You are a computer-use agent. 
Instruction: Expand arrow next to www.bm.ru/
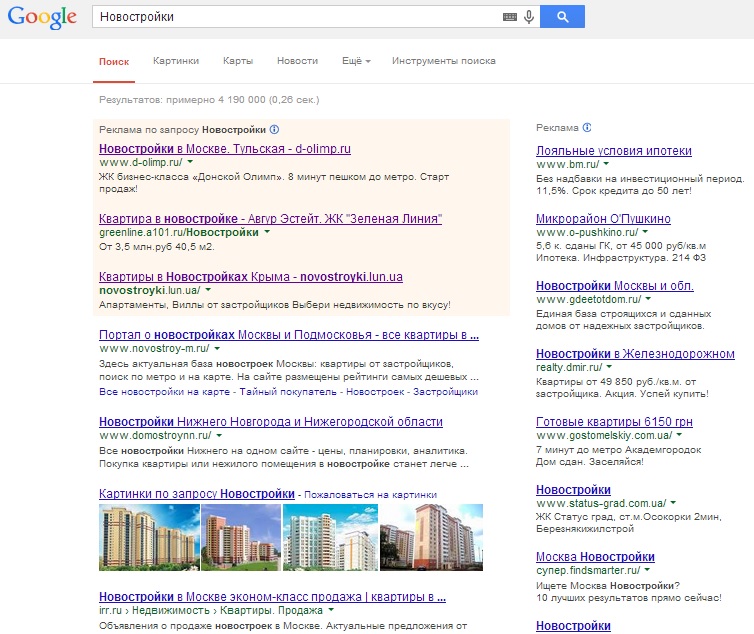pyautogui.click(x=606, y=164)
